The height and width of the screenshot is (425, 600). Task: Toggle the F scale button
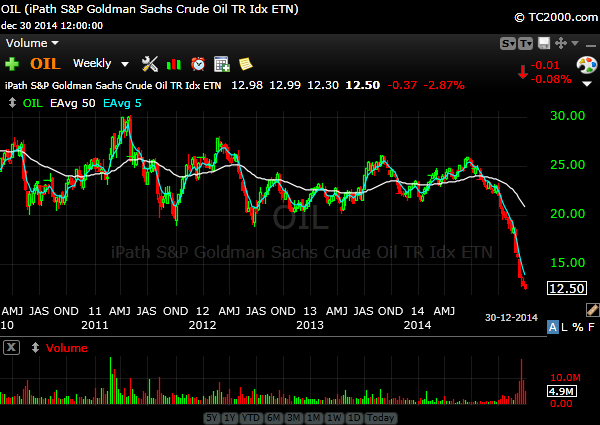[x=592, y=327]
